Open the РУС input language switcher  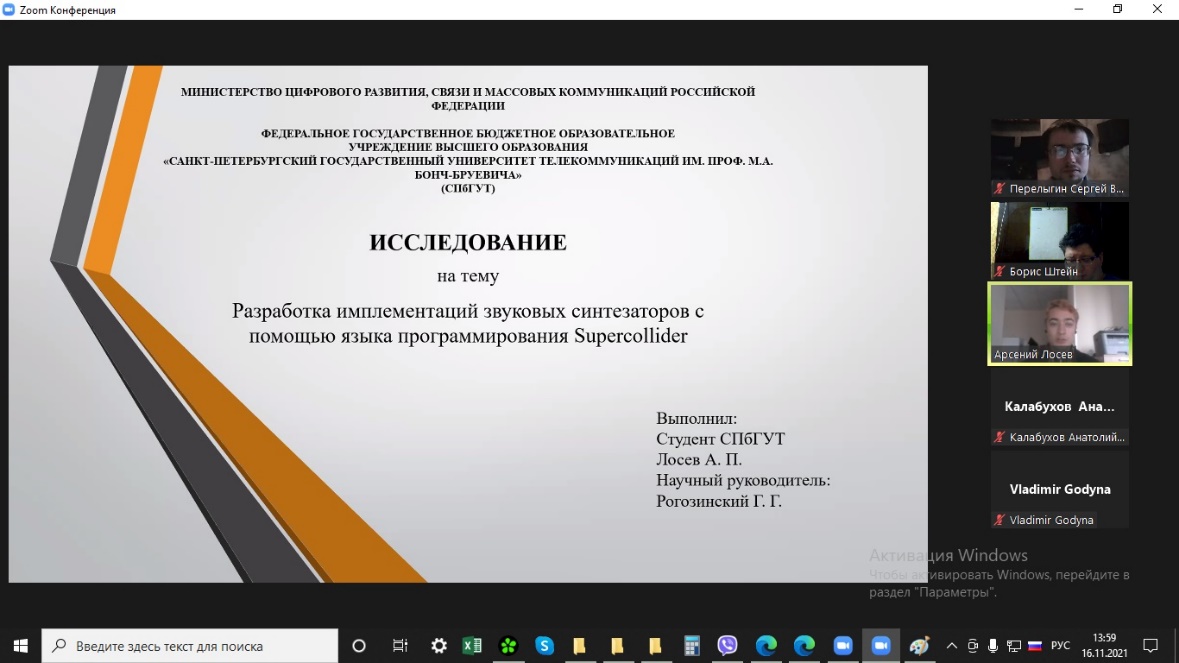tap(1060, 646)
